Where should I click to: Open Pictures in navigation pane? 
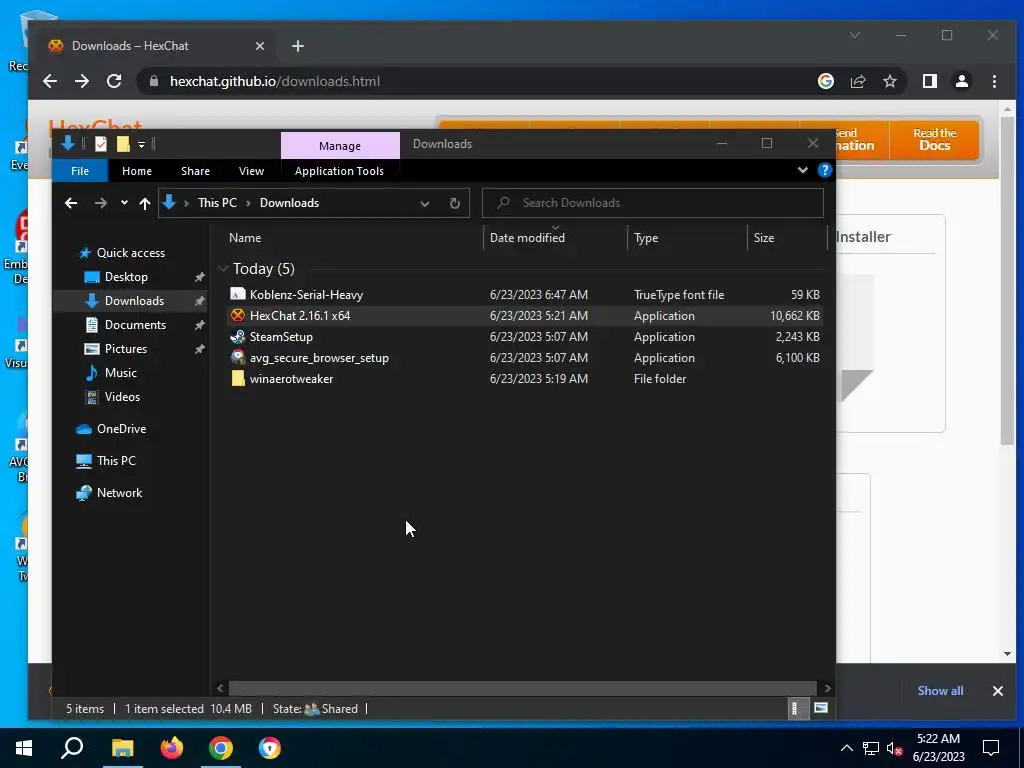click(x=125, y=349)
